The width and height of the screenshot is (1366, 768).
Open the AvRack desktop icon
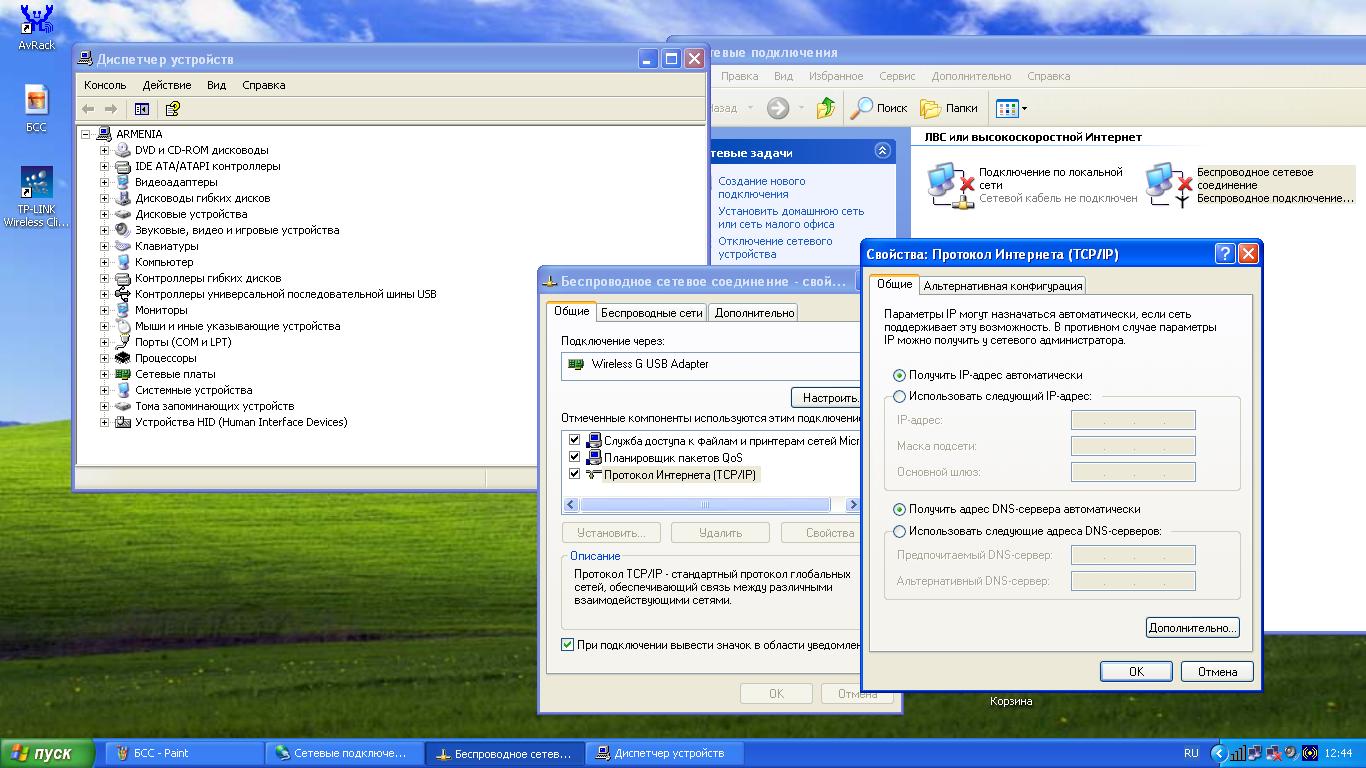(36, 20)
